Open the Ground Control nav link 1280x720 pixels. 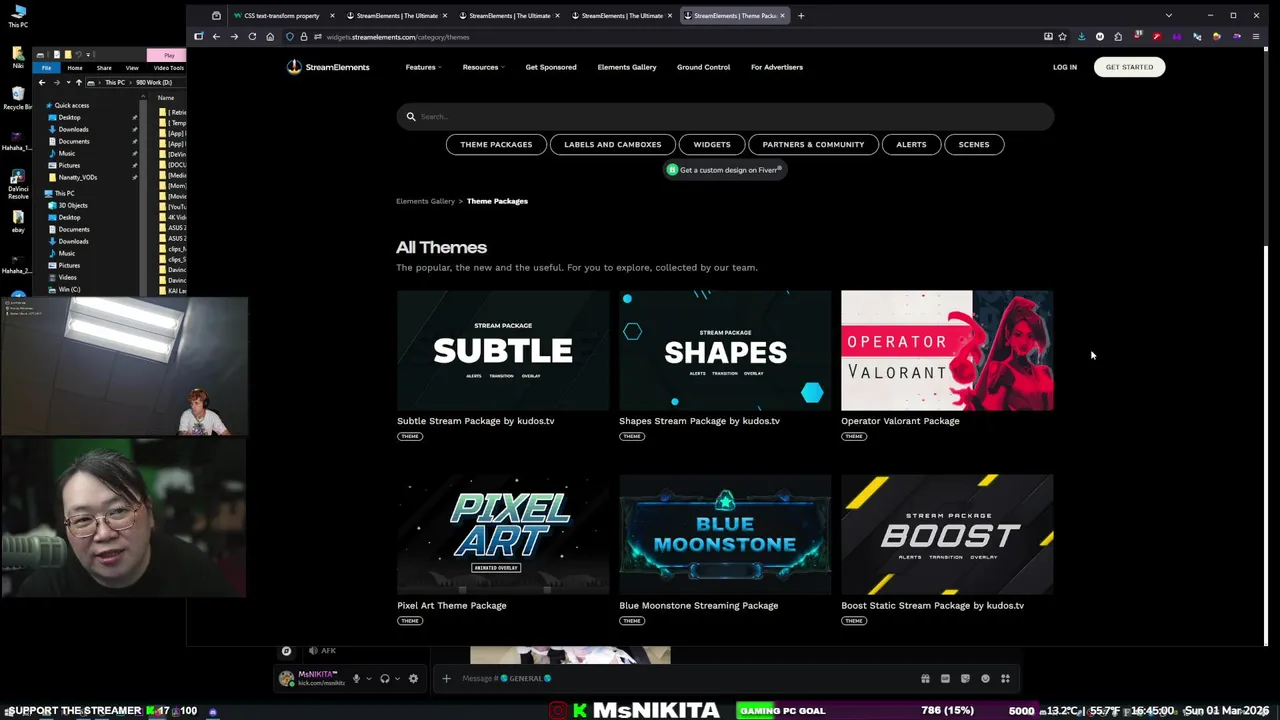[703, 67]
